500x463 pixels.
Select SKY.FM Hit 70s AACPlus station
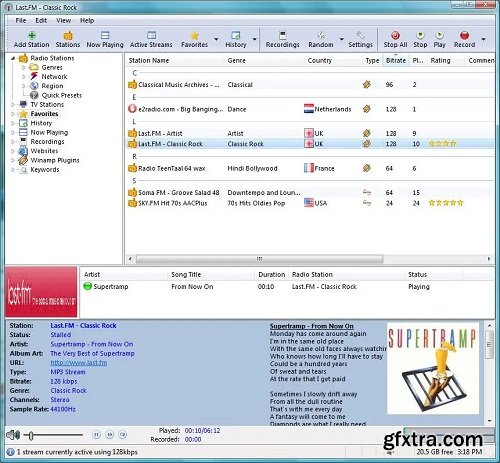tap(310, 203)
